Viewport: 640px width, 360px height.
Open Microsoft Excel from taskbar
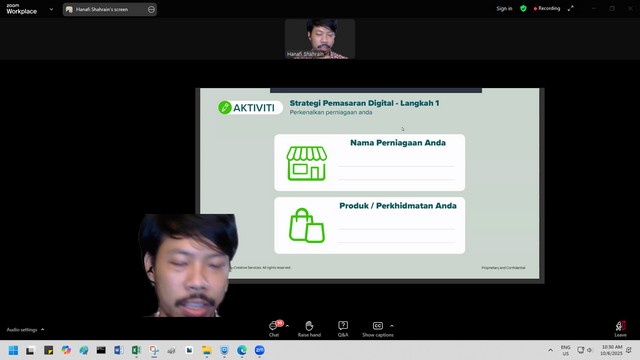coord(136,350)
